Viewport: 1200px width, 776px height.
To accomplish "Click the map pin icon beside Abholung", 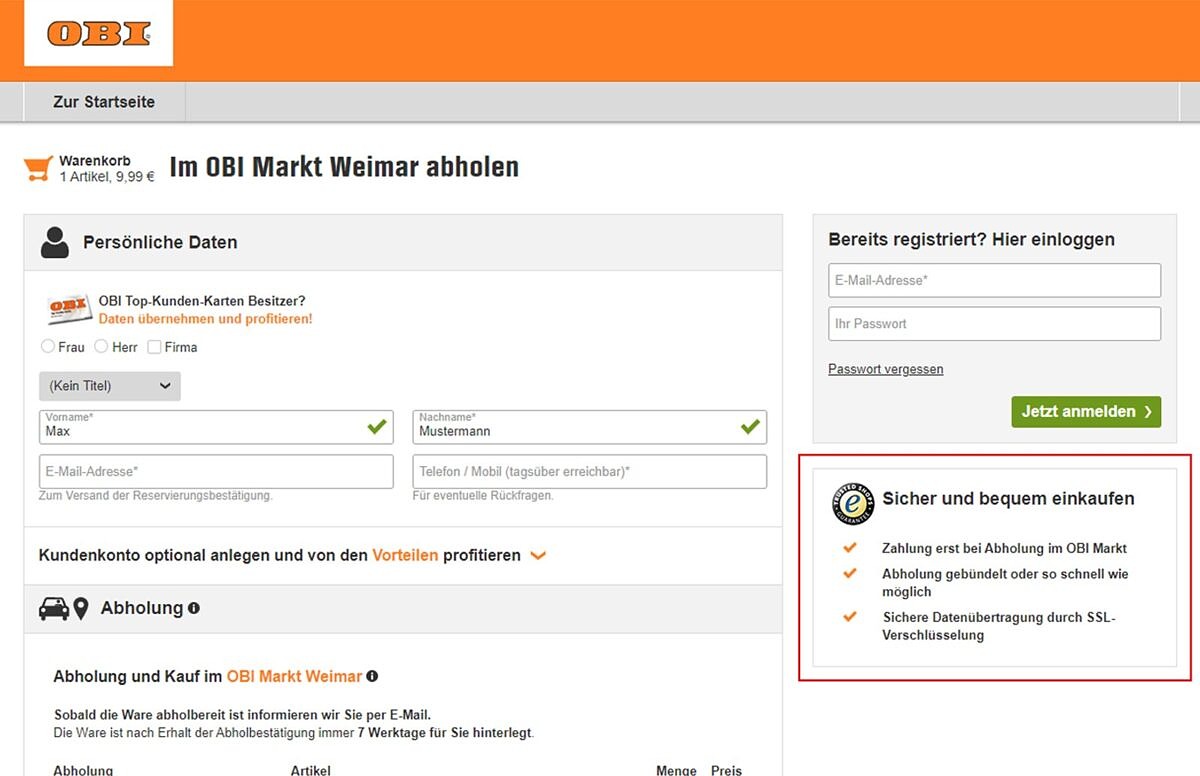I will [x=81, y=608].
